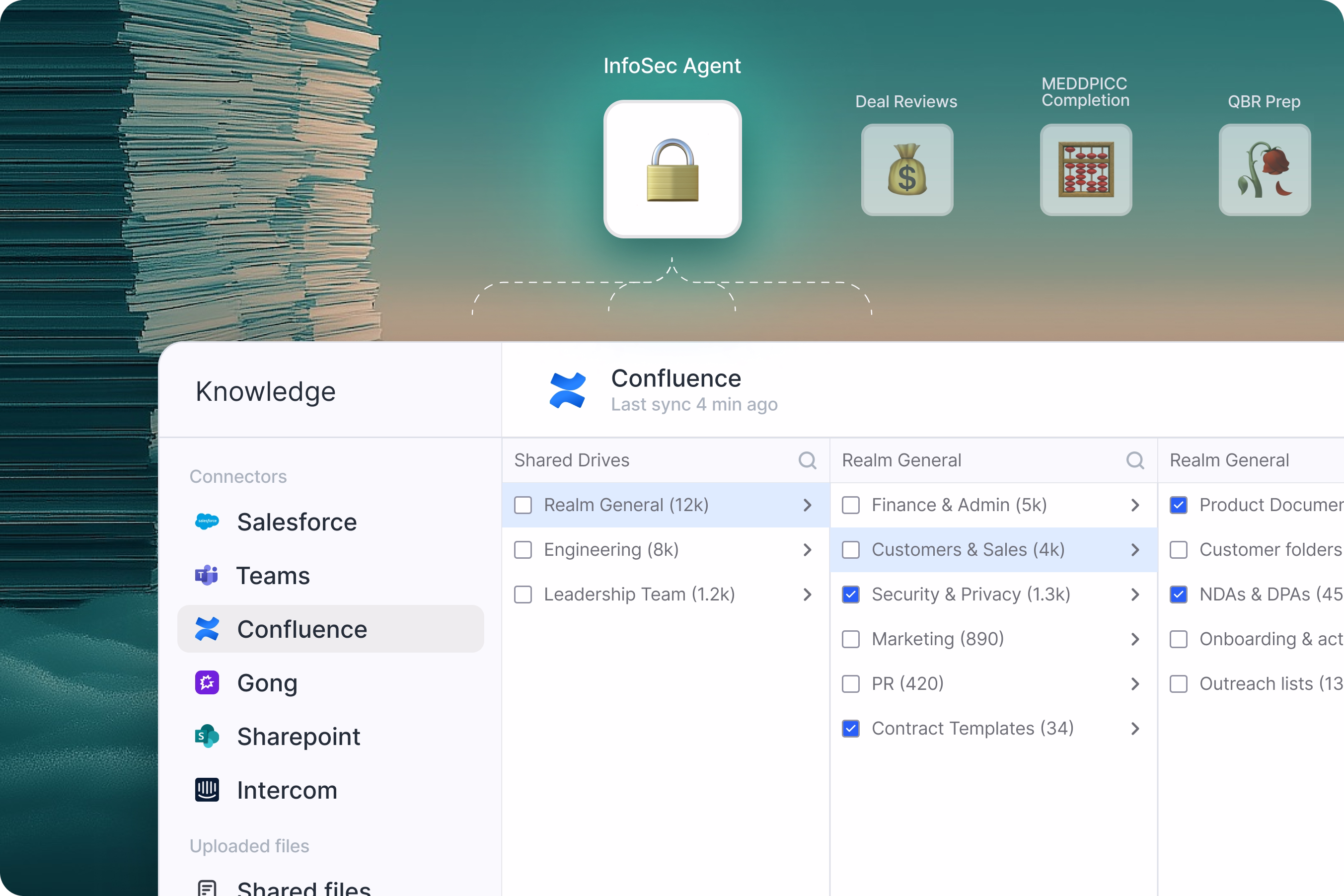This screenshot has height=896, width=1344.
Task: Click the QBR Prep label
Action: click(1264, 101)
